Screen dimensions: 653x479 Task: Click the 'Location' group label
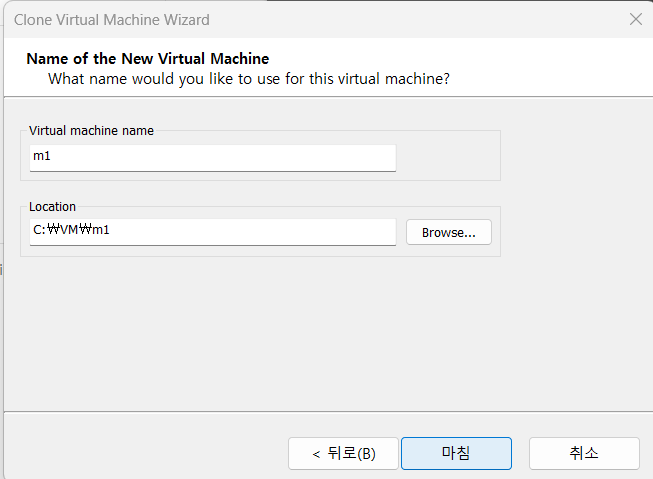pos(52,207)
